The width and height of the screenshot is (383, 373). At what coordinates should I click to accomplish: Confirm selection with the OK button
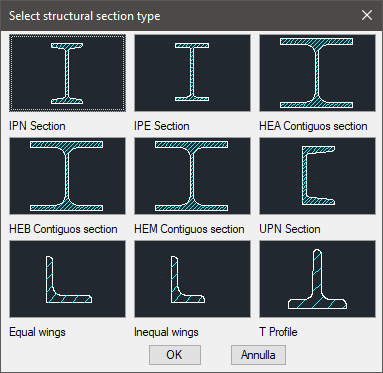click(x=175, y=355)
